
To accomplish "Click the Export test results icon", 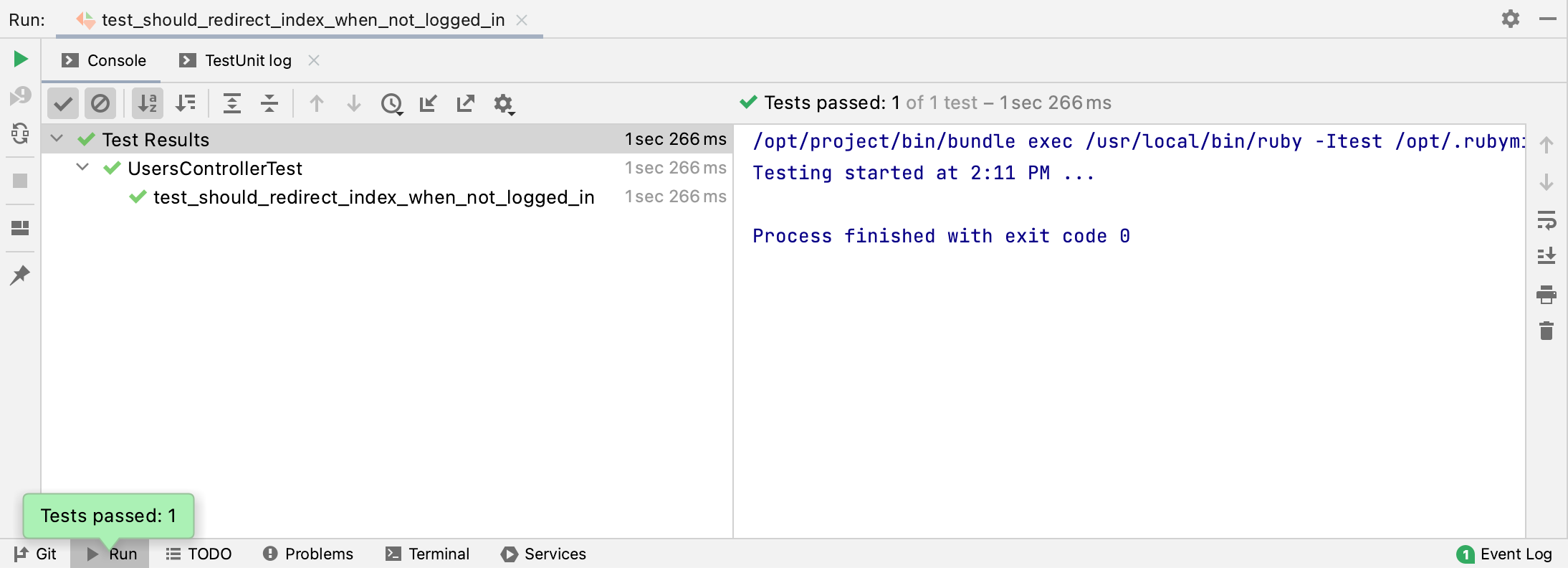I will coord(466,104).
